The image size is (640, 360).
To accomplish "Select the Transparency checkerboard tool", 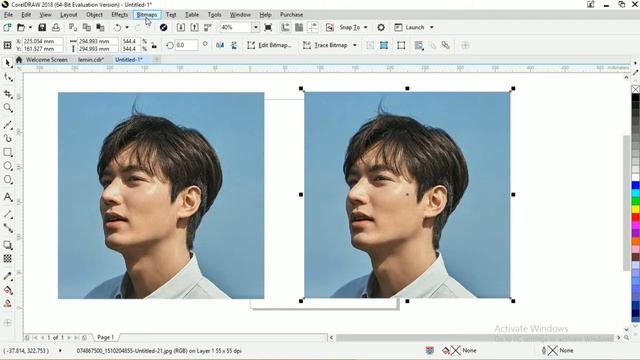I will (7, 259).
